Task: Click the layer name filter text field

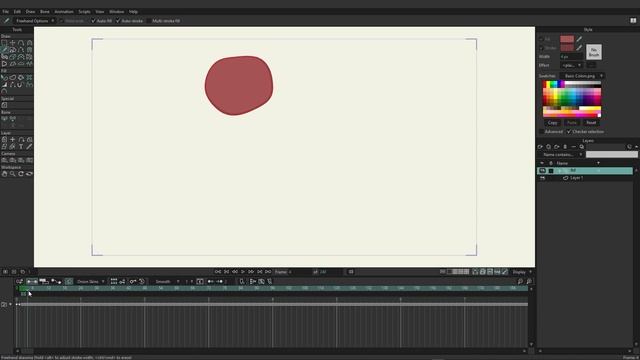Action: tap(612, 155)
